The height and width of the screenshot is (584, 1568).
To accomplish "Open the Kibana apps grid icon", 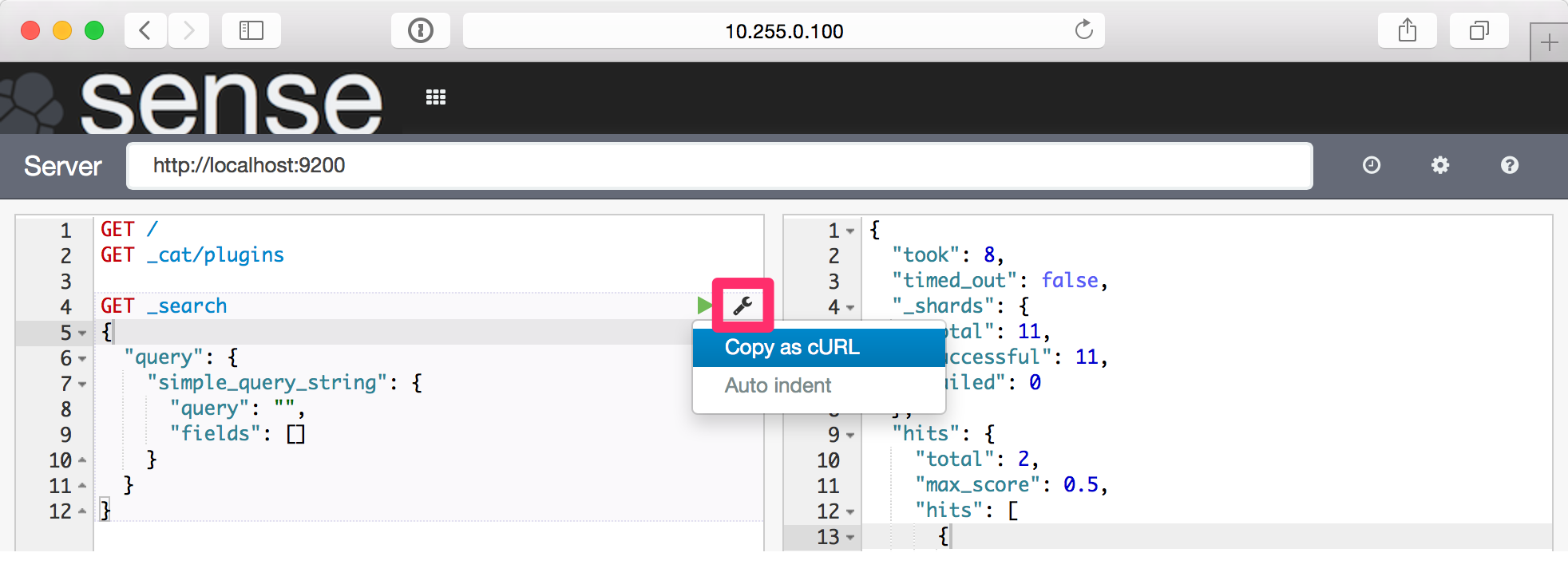I will coord(436,97).
